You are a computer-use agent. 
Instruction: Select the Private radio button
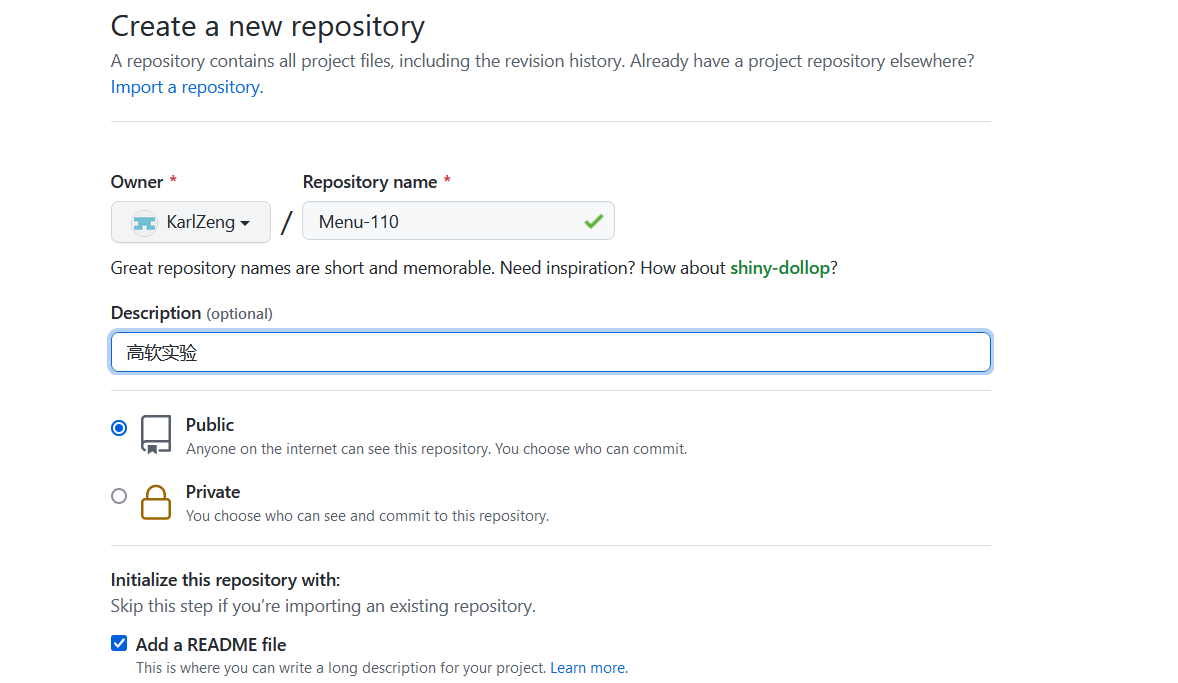119,496
